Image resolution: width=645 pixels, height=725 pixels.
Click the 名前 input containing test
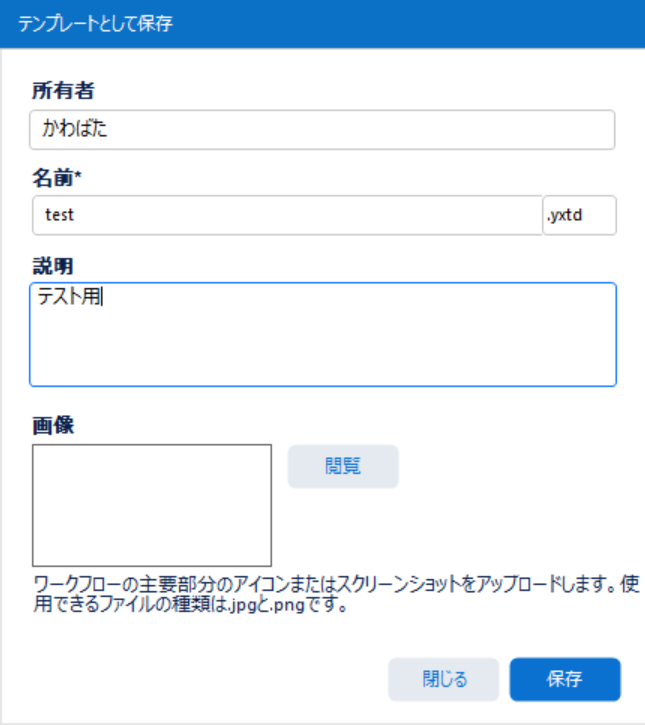(x=287, y=215)
